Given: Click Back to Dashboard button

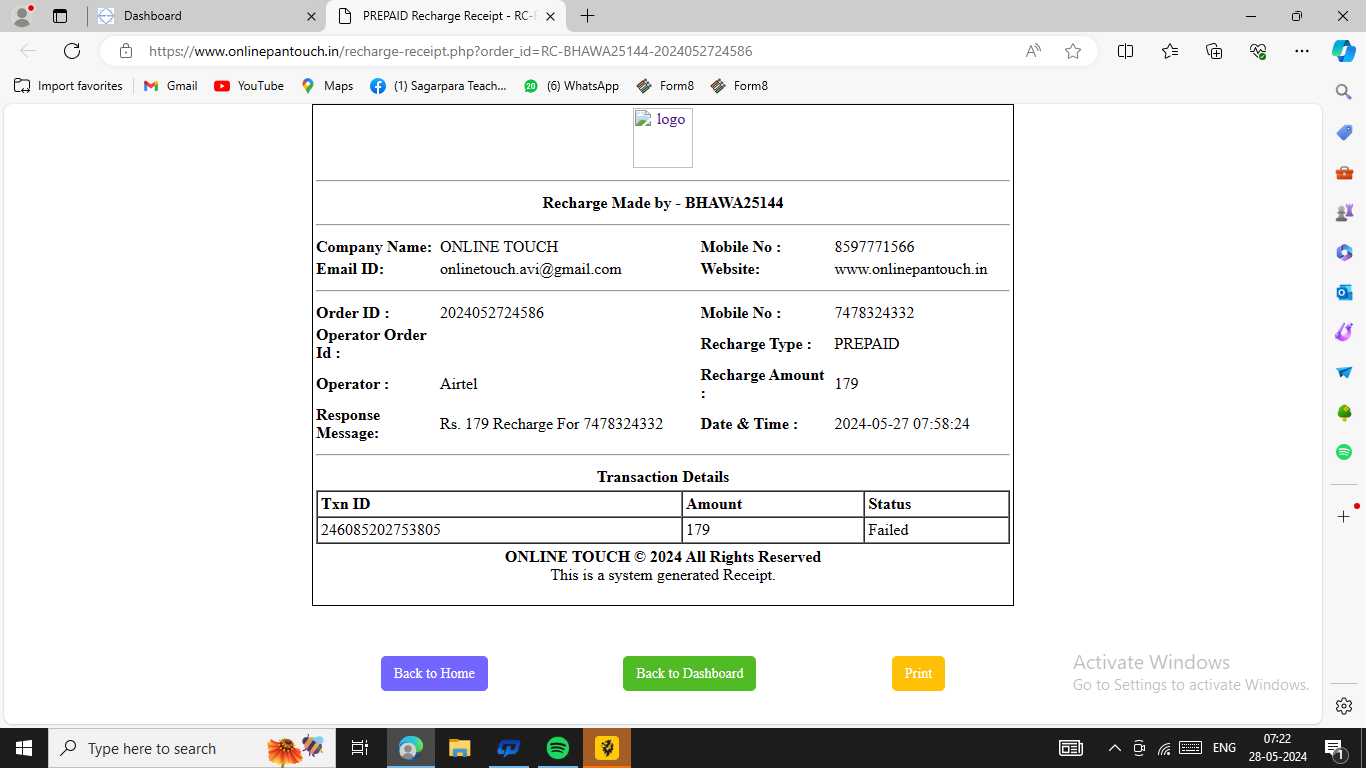Looking at the screenshot, I should 689,673.
